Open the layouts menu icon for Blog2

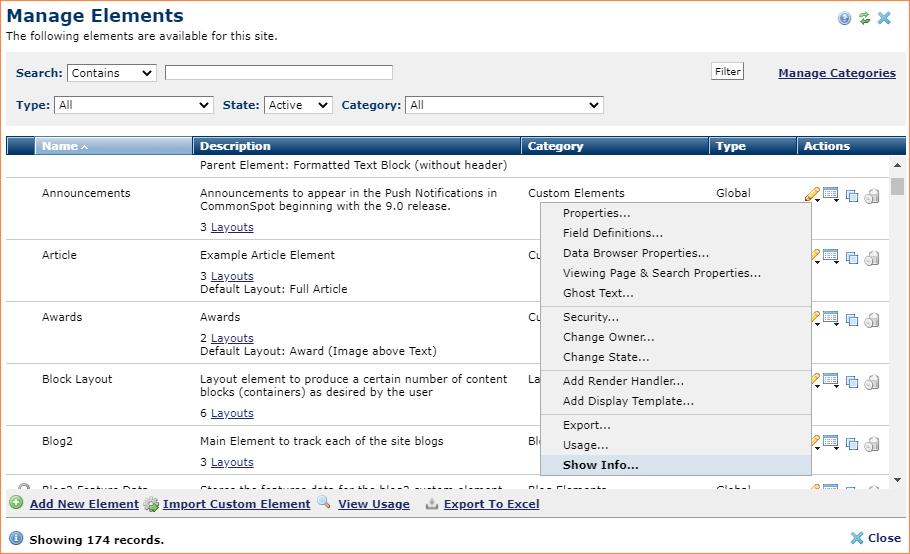[831, 443]
